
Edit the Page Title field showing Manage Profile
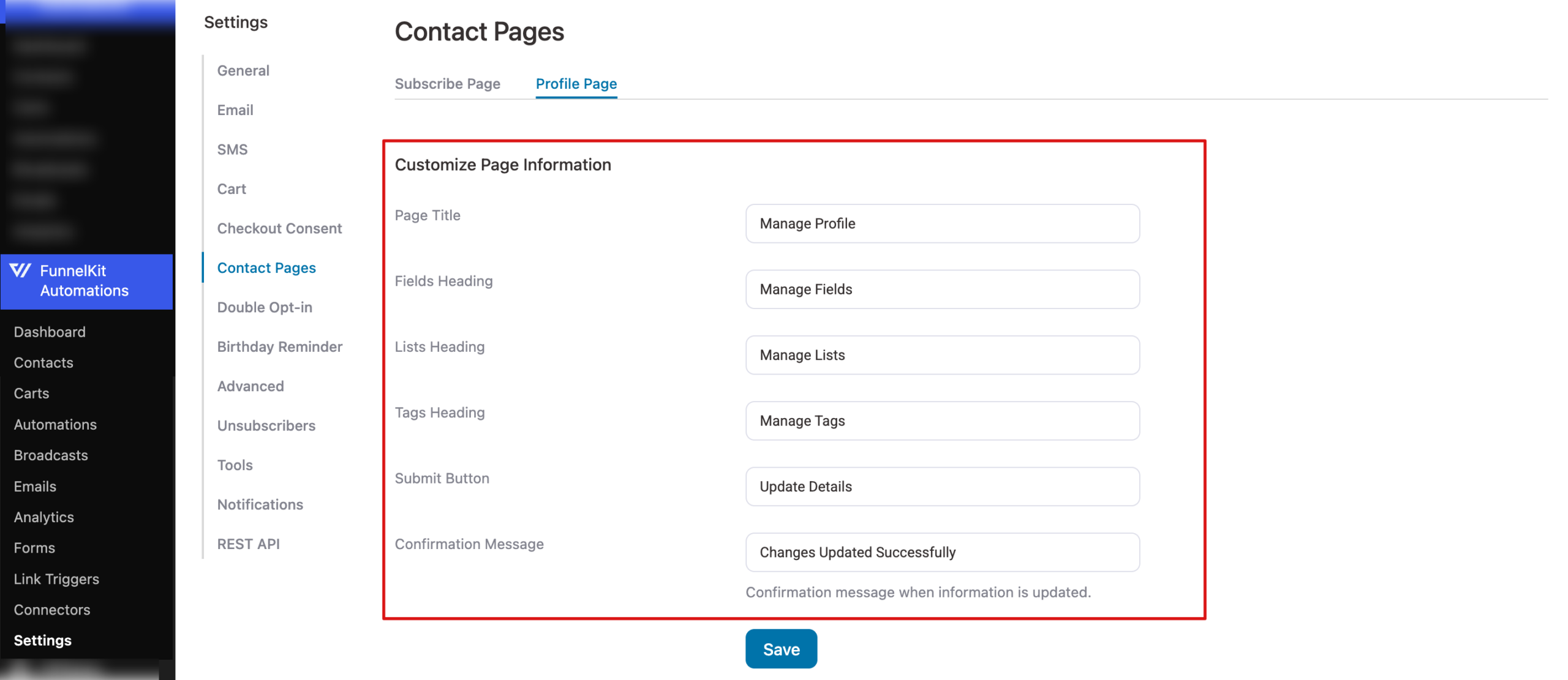point(941,223)
